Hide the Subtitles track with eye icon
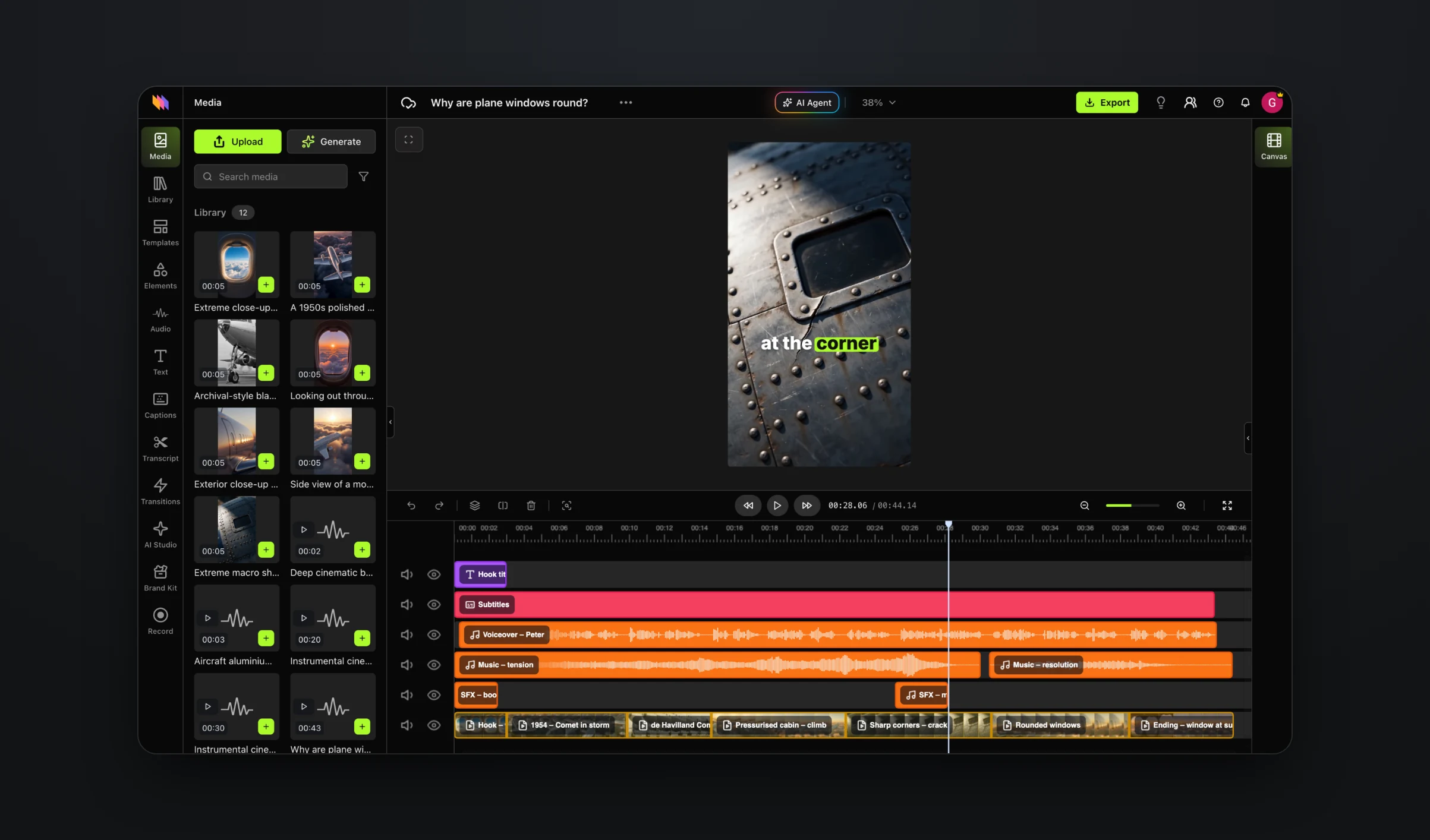This screenshot has width=1430, height=840. pos(434,605)
